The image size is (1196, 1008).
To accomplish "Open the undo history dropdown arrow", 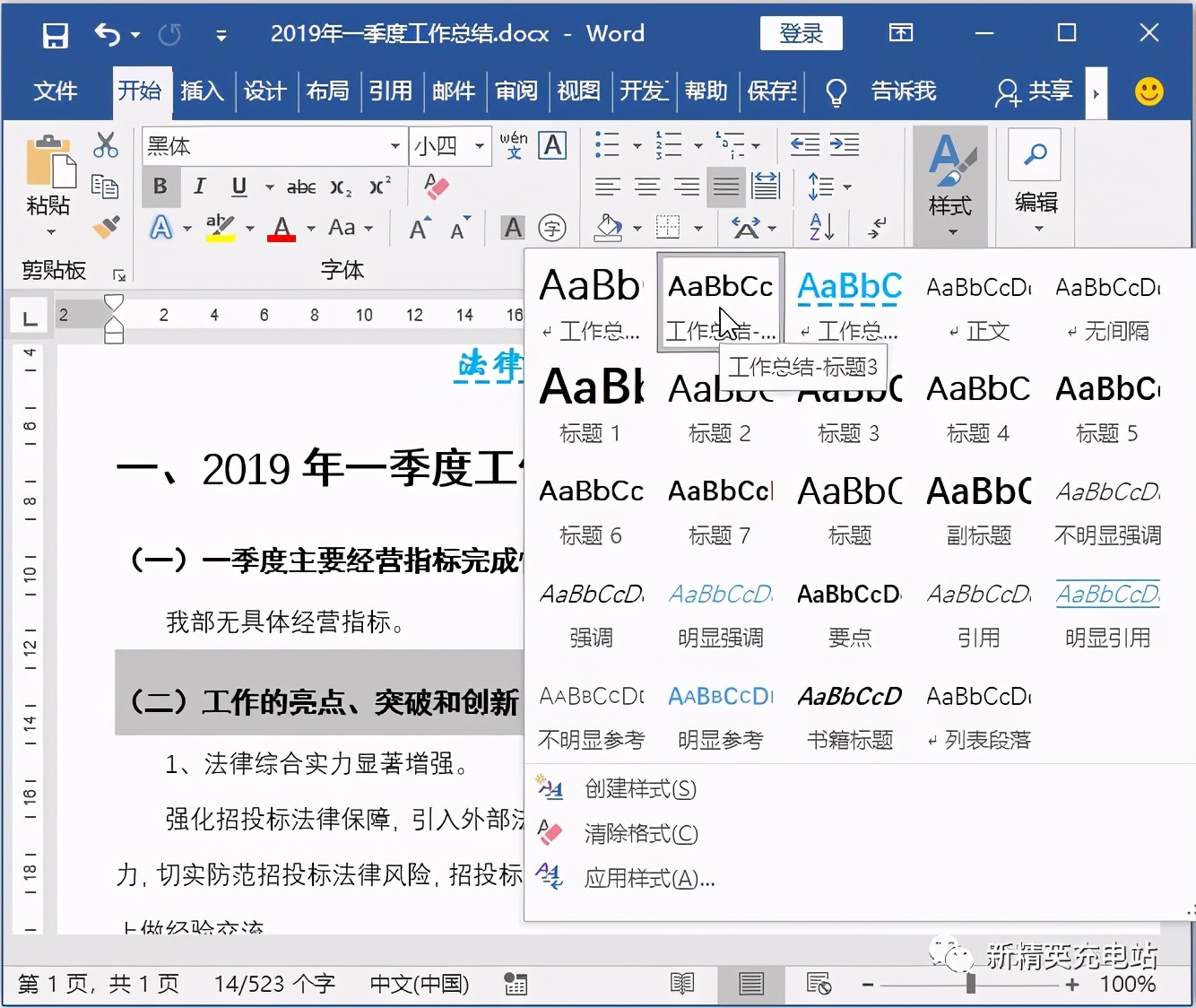I will (135, 35).
